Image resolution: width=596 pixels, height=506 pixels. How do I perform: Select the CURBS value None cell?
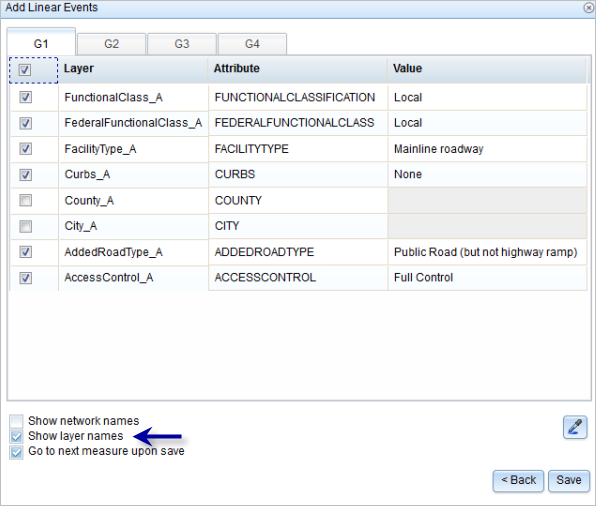487,174
